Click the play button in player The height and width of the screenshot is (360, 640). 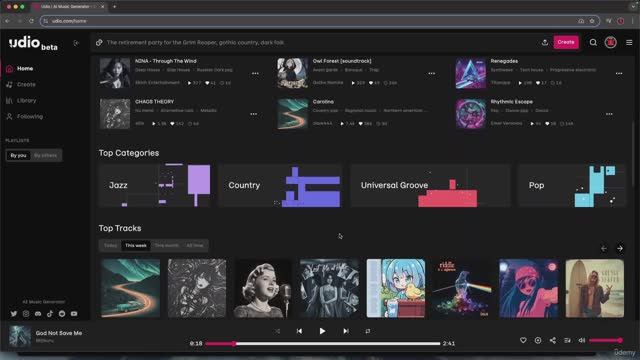[322, 331]
